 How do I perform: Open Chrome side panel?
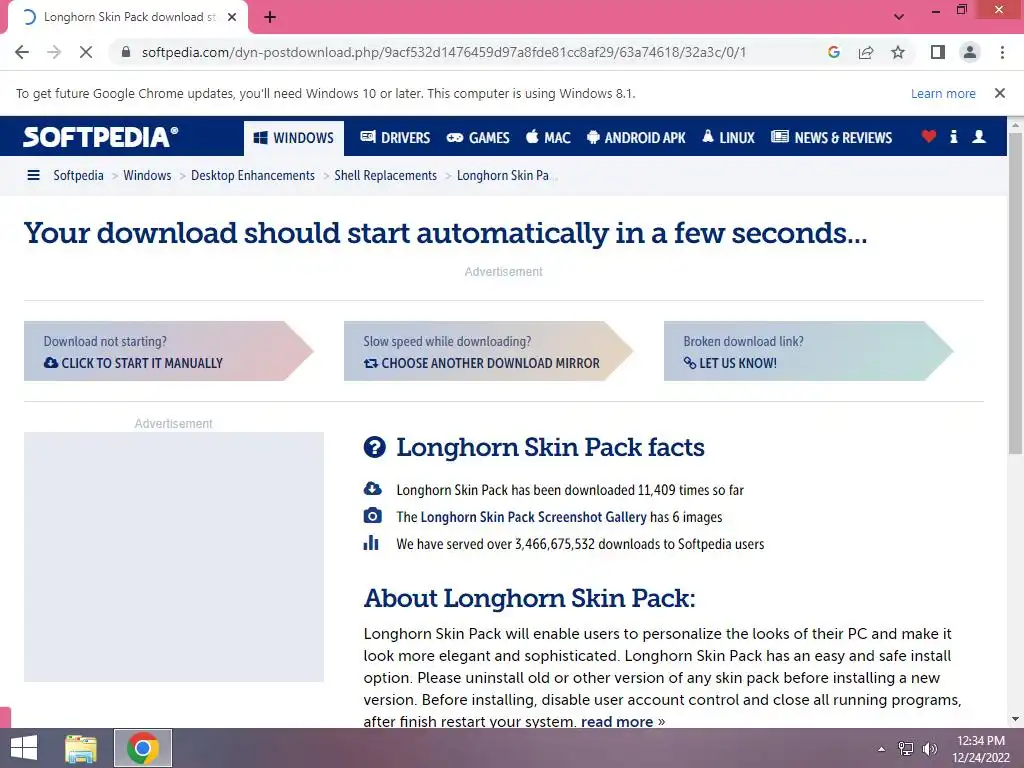(x=938, y=52)
